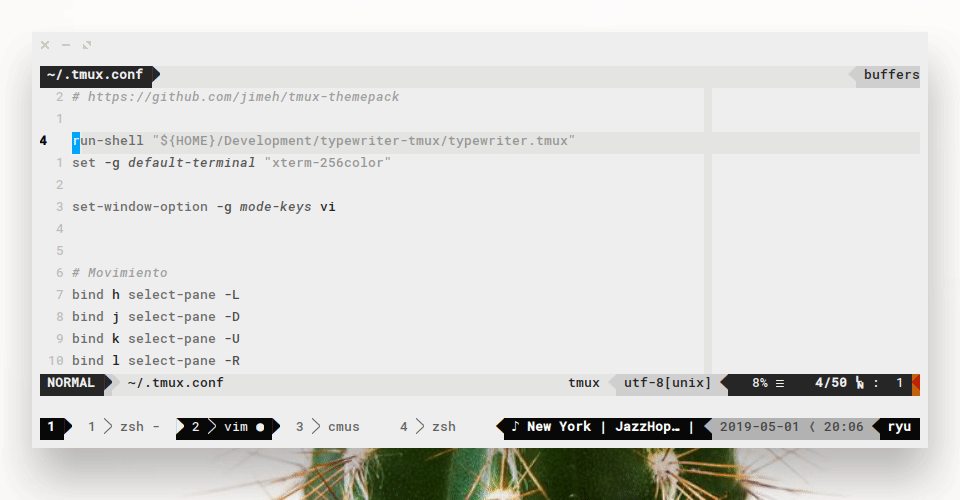Maximize the terminal window
This screenshot has width=960, height=500.
pos(87,45)
